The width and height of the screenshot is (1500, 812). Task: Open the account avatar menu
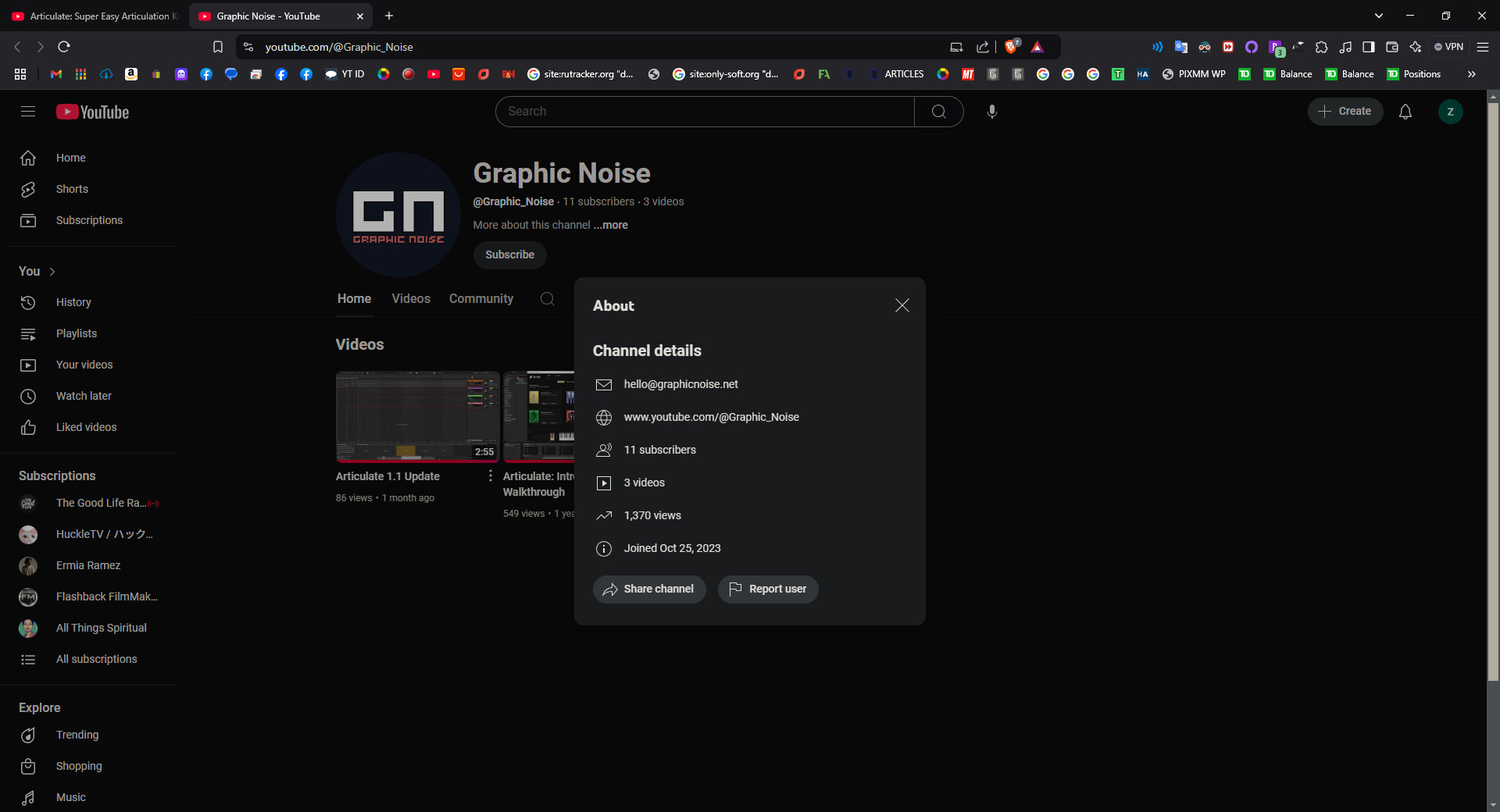1450,112
